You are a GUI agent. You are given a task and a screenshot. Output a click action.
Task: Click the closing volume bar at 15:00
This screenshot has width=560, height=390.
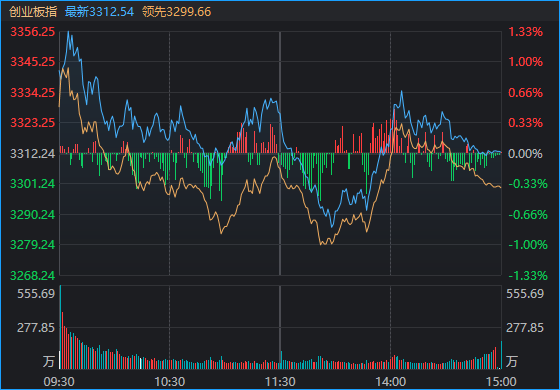point(501,355)
